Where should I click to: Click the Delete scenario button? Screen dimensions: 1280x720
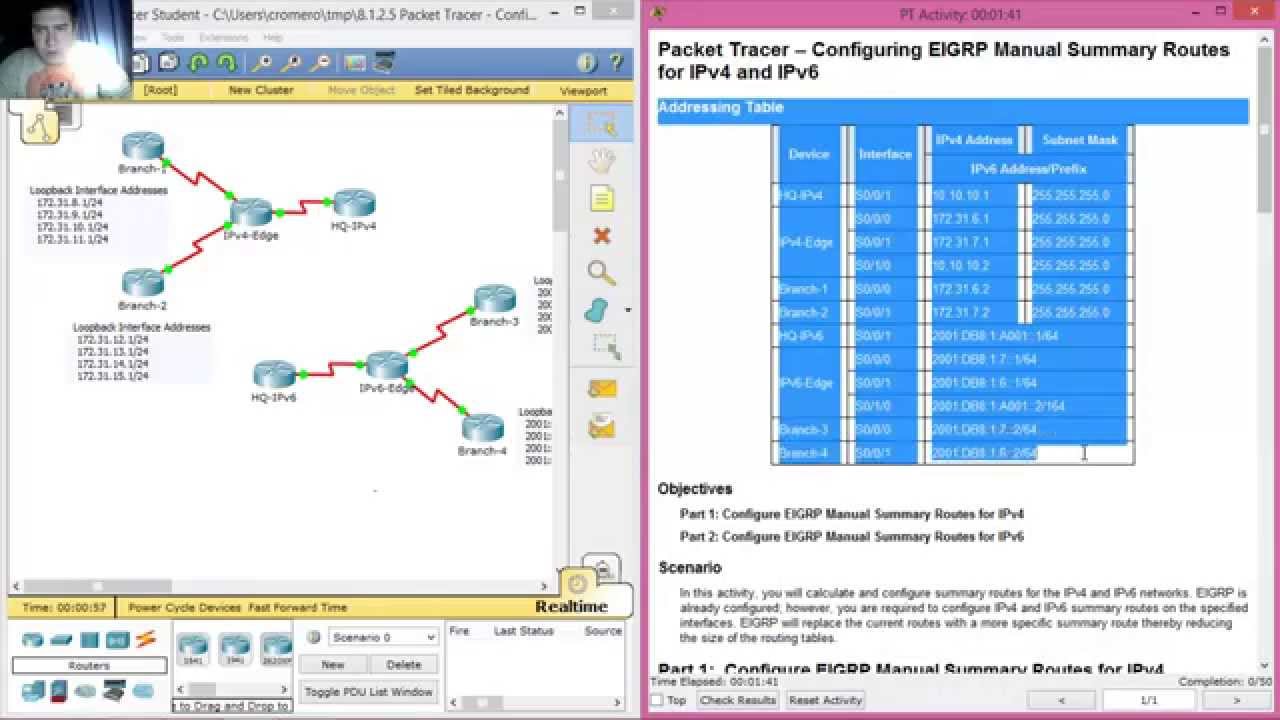404,664
